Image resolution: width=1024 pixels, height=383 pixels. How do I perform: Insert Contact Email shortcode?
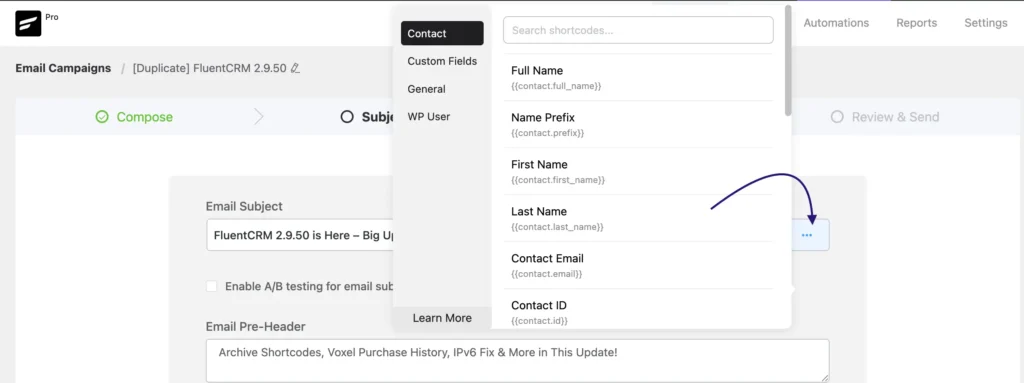638,265
